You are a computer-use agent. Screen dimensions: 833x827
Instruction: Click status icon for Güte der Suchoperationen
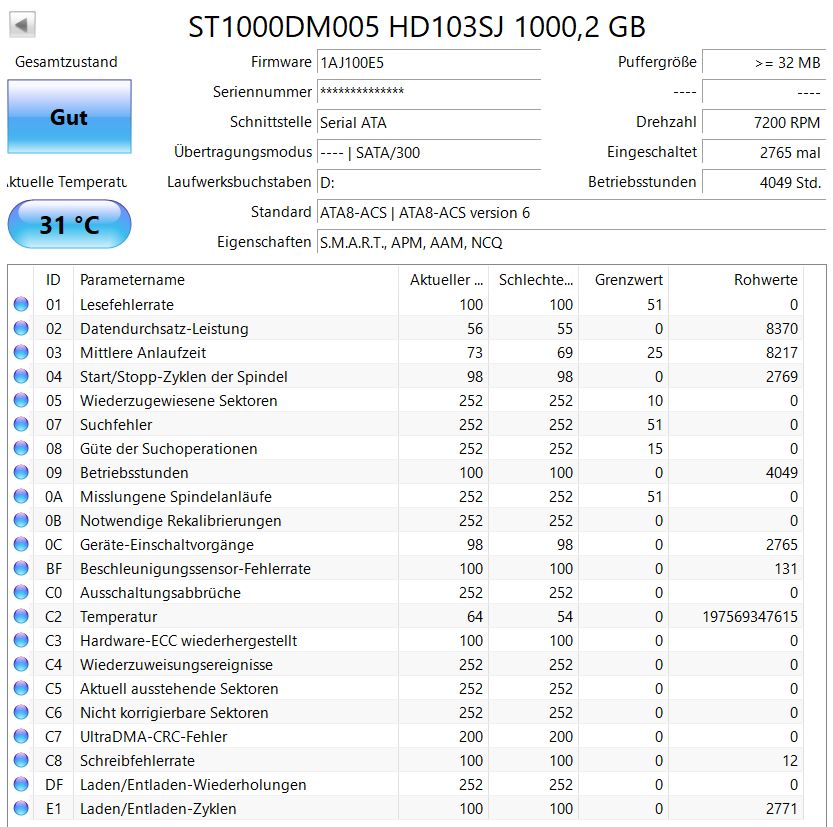click(x=21, y=448)
